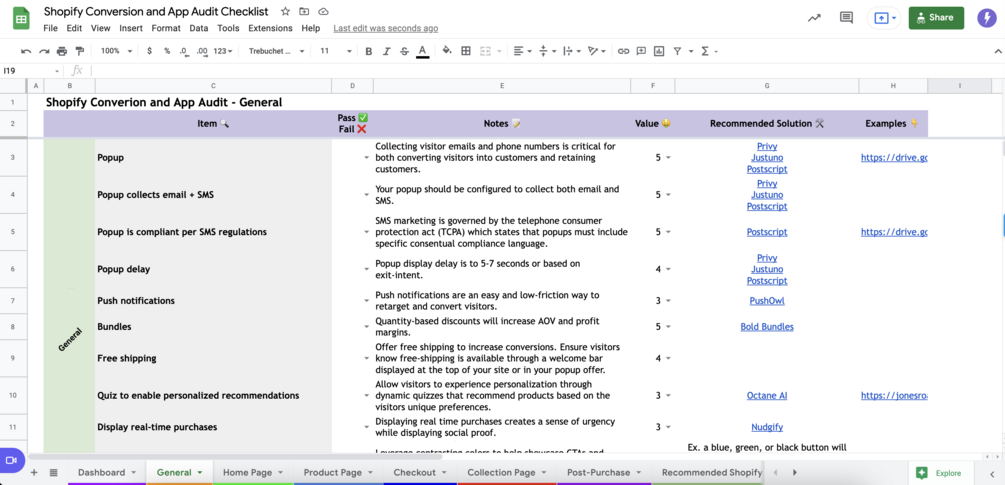Open the PushOwl link

[x=767, y=300]
